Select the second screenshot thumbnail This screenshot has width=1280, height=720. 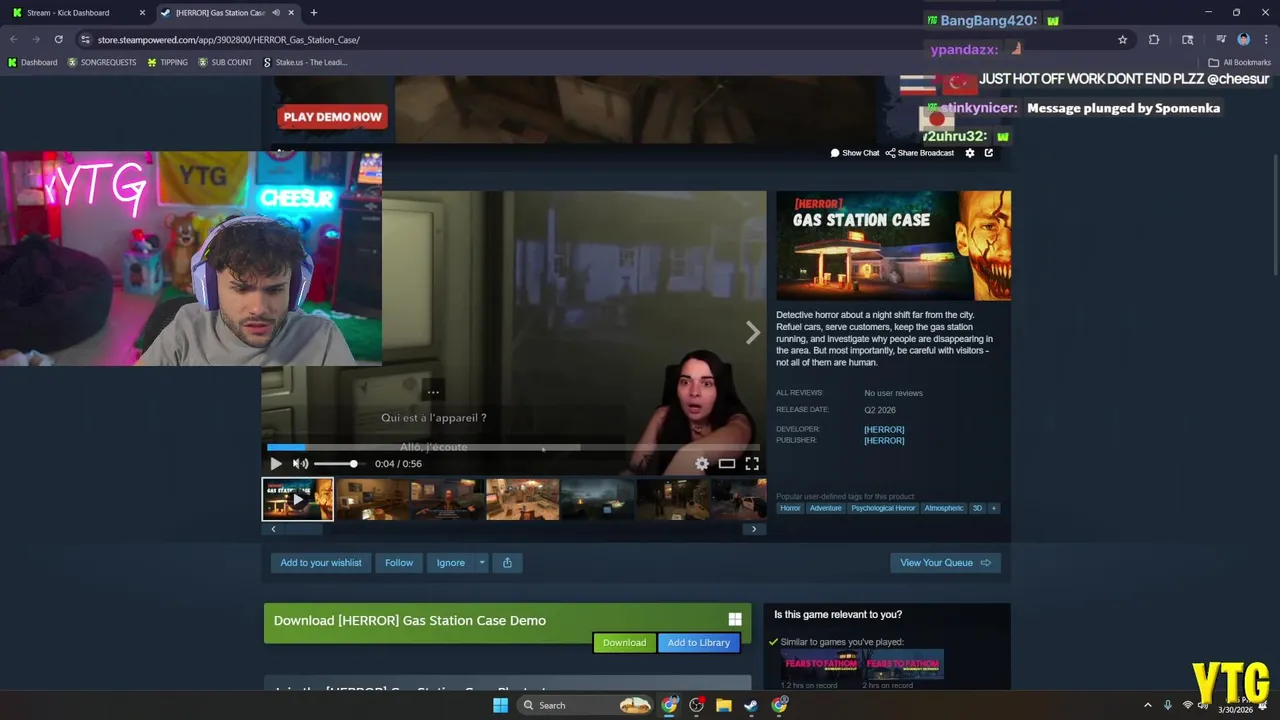click(372, 499)
